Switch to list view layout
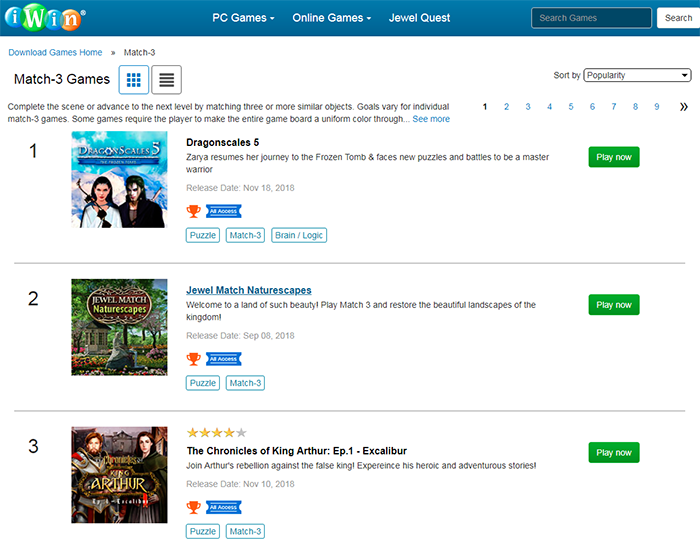The width and height of the screenshot is (700, 559). point(167,80)
